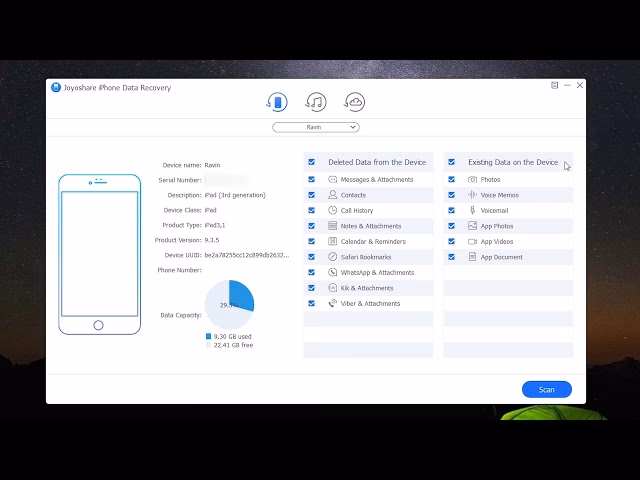Image resolution: width=640 pixels, height=480 pixels.
Task: Toggle Deleted Data from the Device checkbox
Action: 311,162
